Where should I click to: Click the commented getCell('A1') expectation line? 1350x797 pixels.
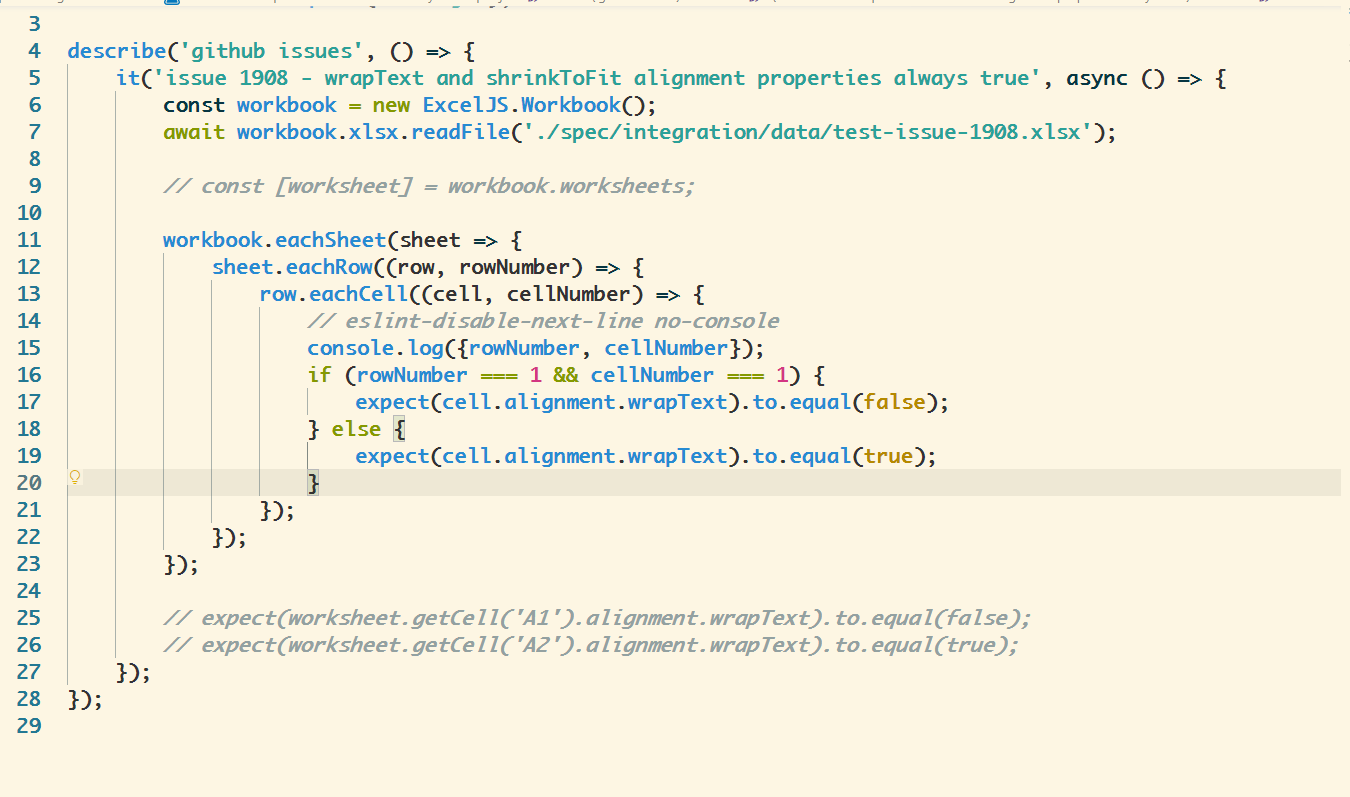(597, 618)
